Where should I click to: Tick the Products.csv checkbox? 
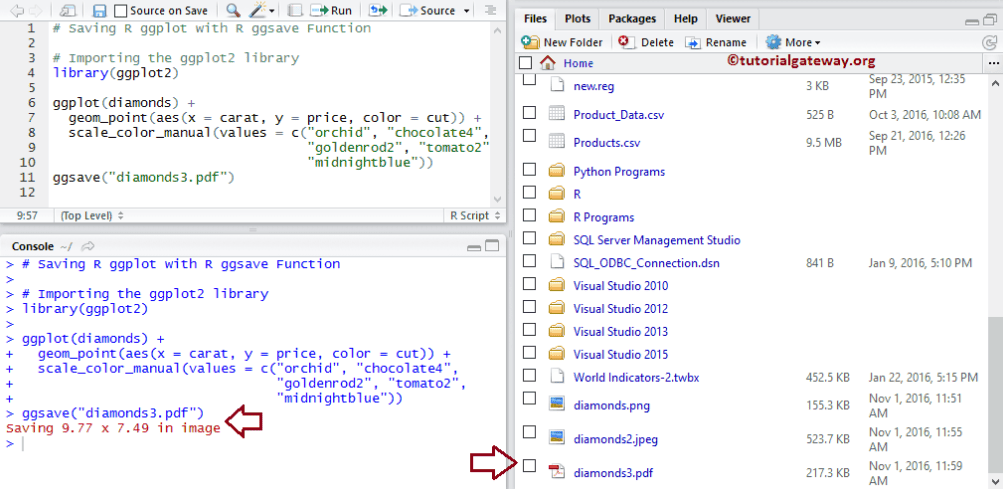(530, 136)
